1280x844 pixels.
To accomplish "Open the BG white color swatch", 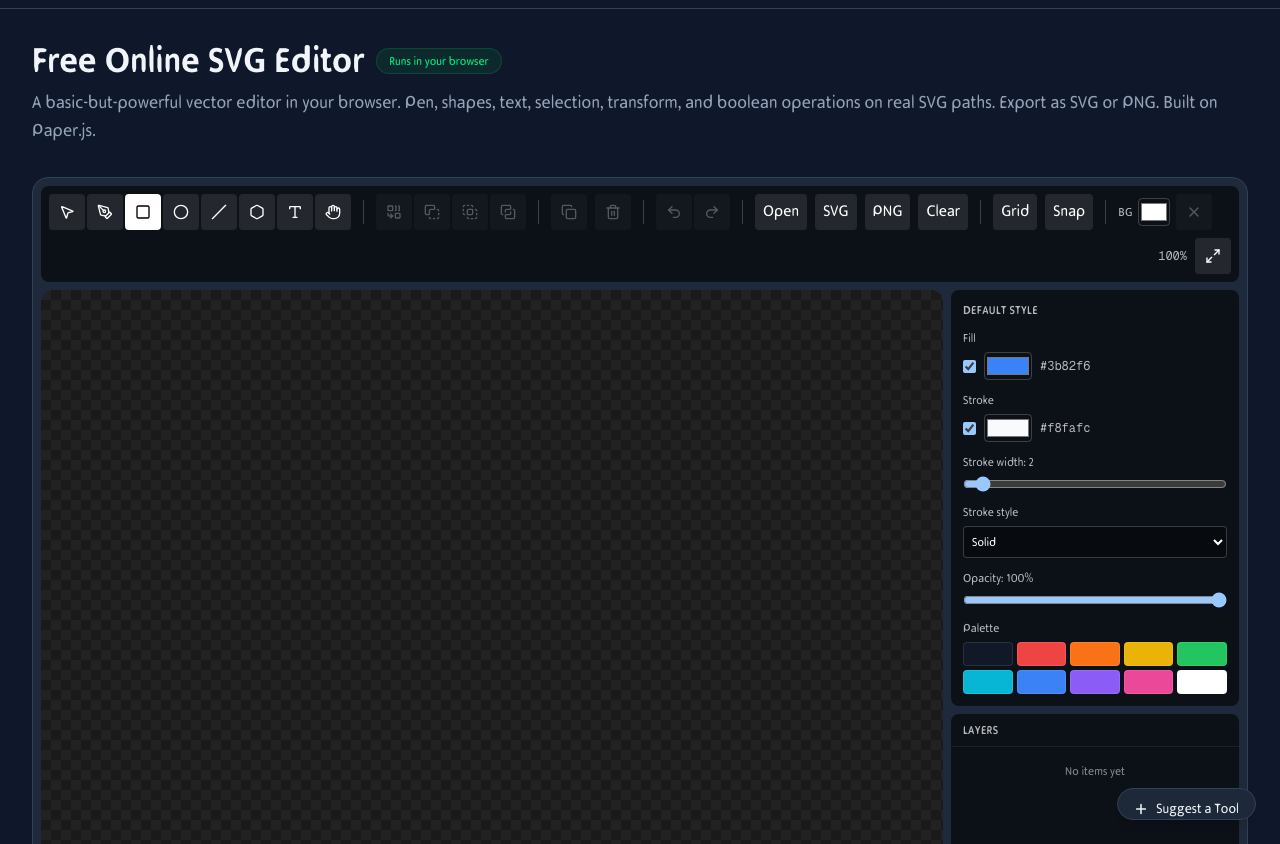I will (1154, 212).
